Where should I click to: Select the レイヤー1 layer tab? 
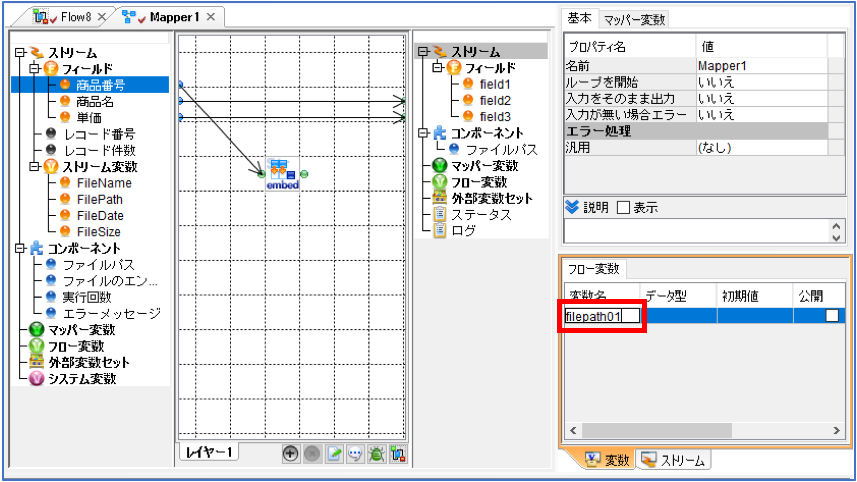click(x=209, y=452)
